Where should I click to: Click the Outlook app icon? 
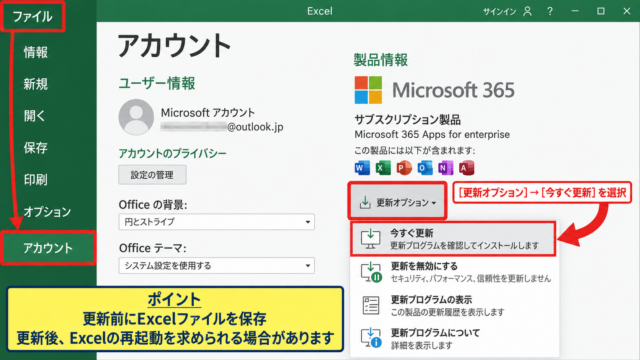[x=424, y=168]
